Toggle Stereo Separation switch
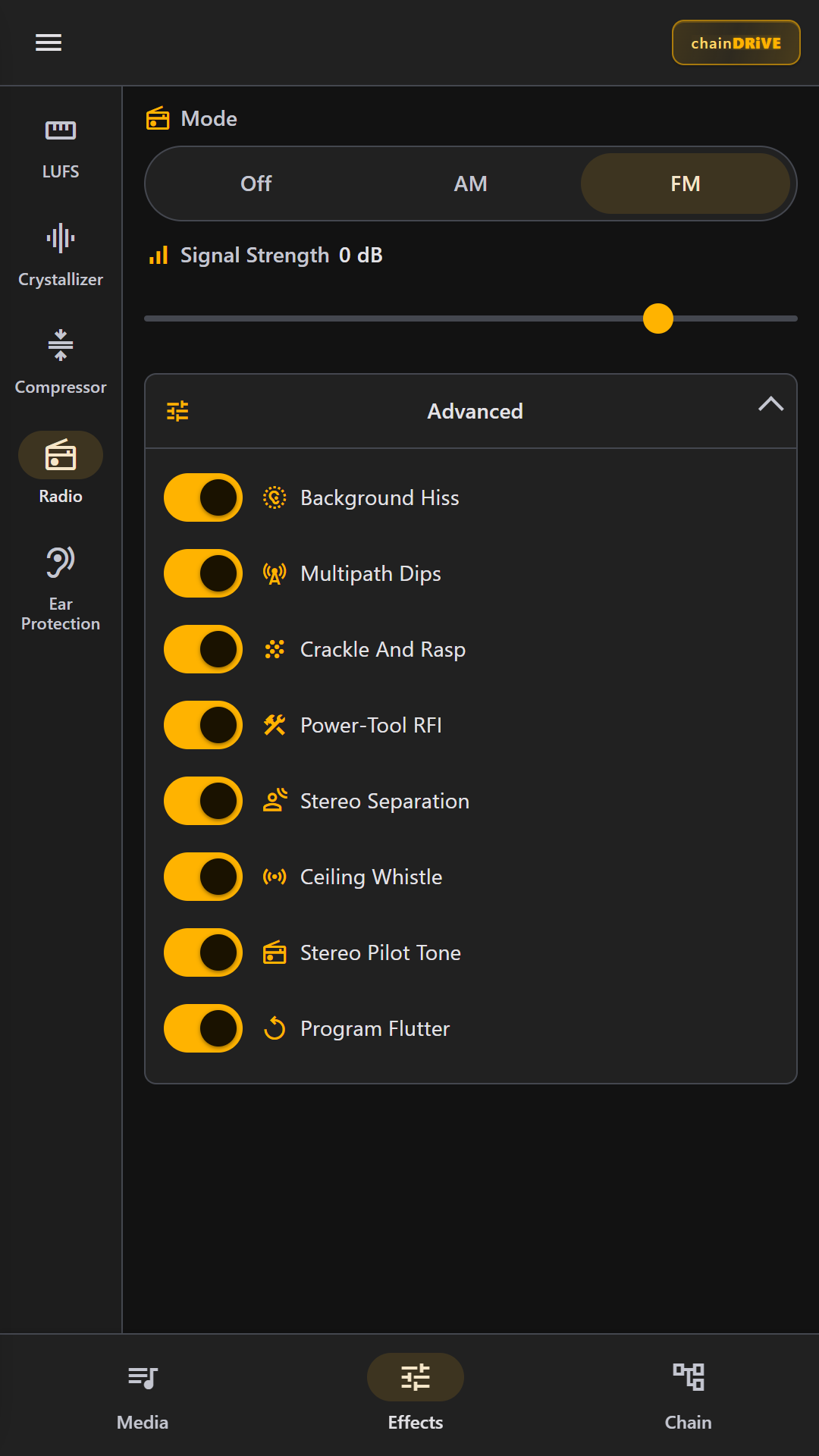The image size is (819, 1456). 203,801
